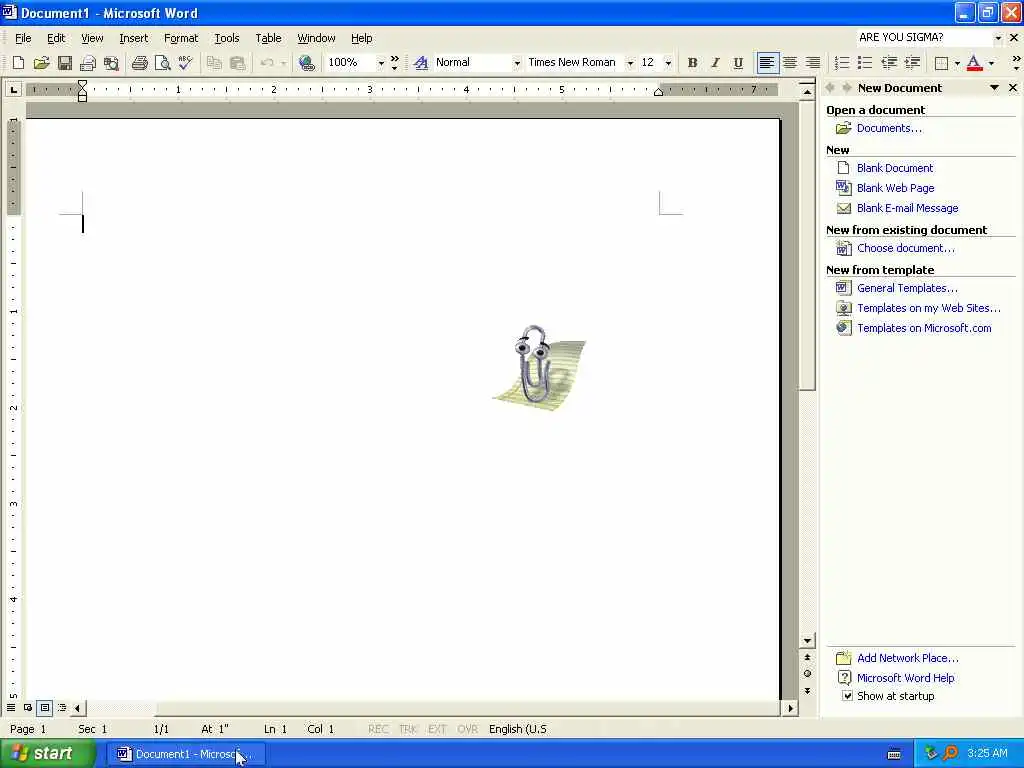Switch to Normal view icon

[x=11, y=707]
